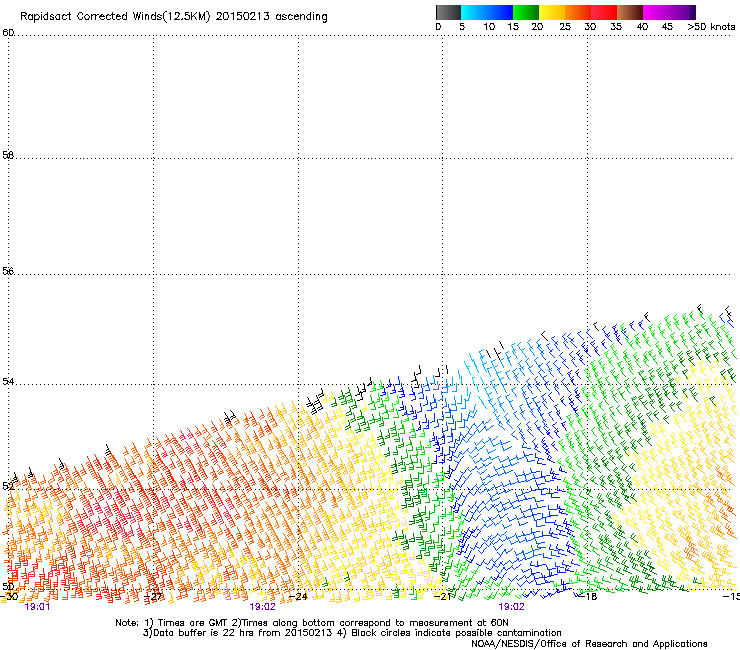Click the yellow 20-25 knots color bar segment
Viewport: 740px width, 650px height.
pos(552,12)
